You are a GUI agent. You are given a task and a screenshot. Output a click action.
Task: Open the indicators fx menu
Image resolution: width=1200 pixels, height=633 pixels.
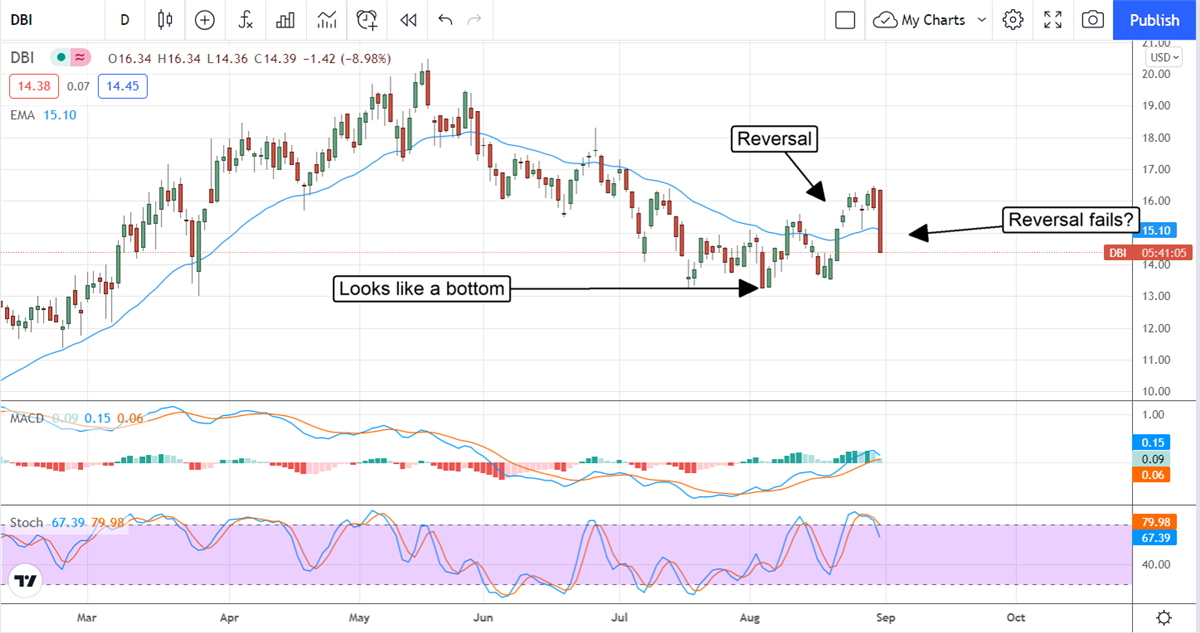pyautogui.click(x=245, y=19)
